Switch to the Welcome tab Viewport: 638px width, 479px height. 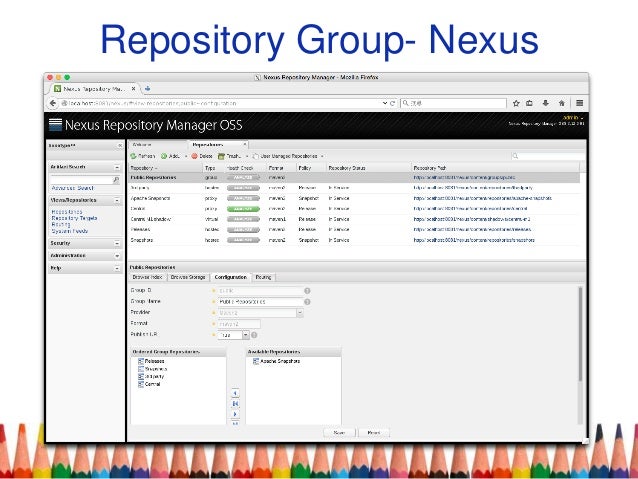click(x=142, y=145)
